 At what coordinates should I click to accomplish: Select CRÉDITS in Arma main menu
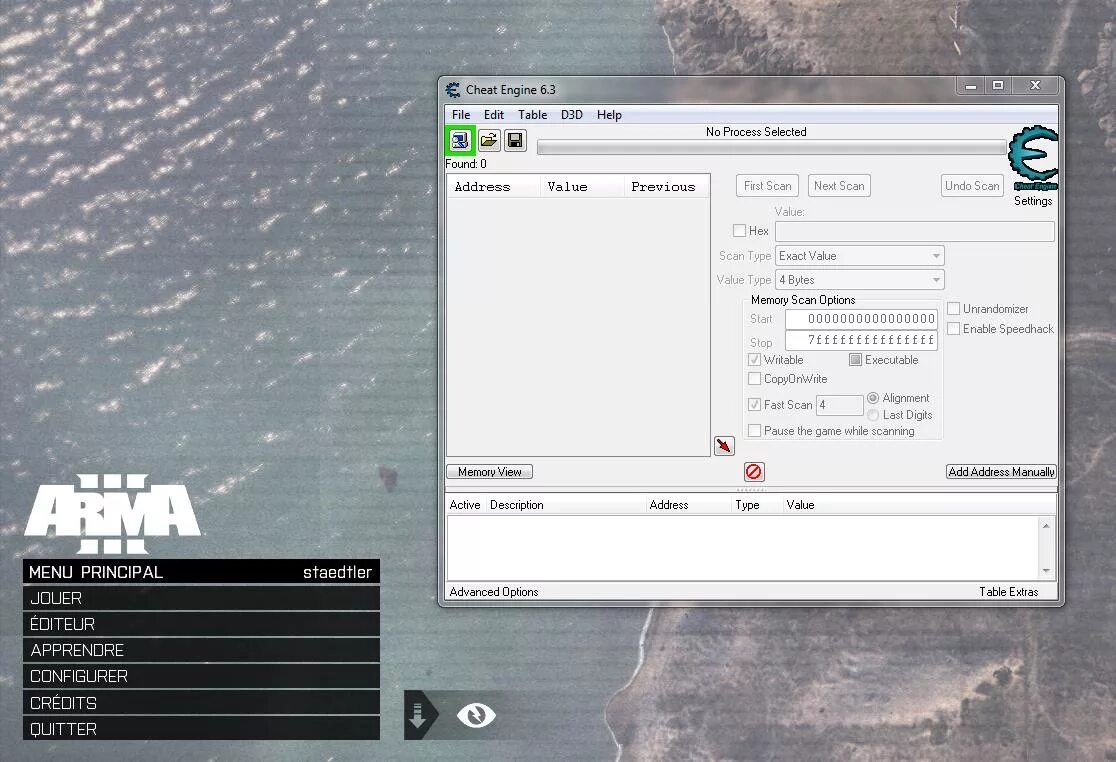click(x=201, y=703)
